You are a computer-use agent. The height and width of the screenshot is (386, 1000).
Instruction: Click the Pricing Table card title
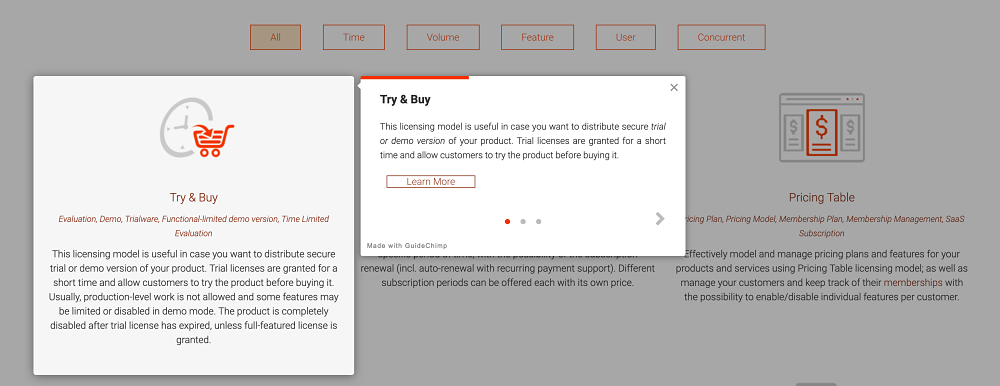click(821, 198)
